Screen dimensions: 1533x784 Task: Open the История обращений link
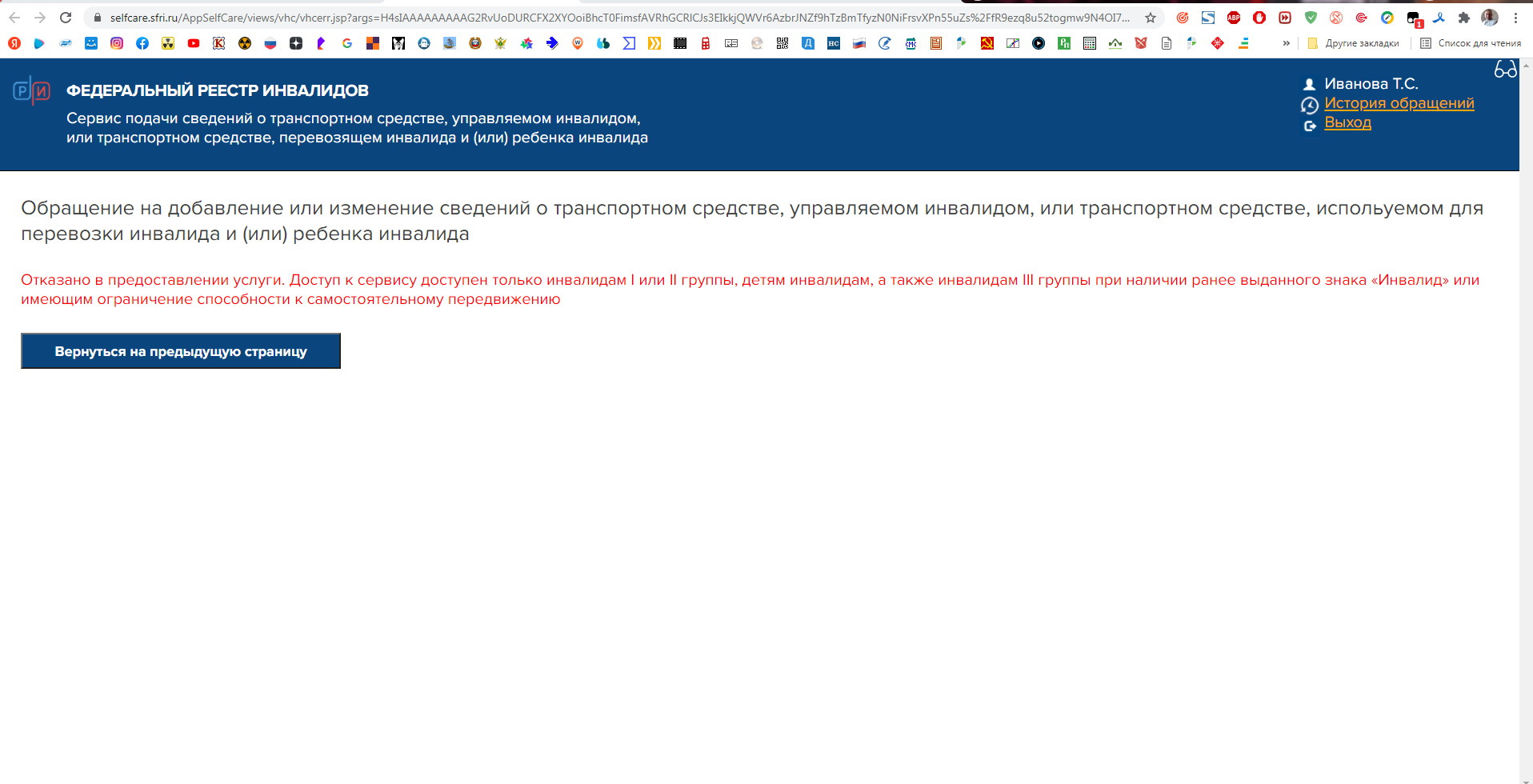[1399, 103]
